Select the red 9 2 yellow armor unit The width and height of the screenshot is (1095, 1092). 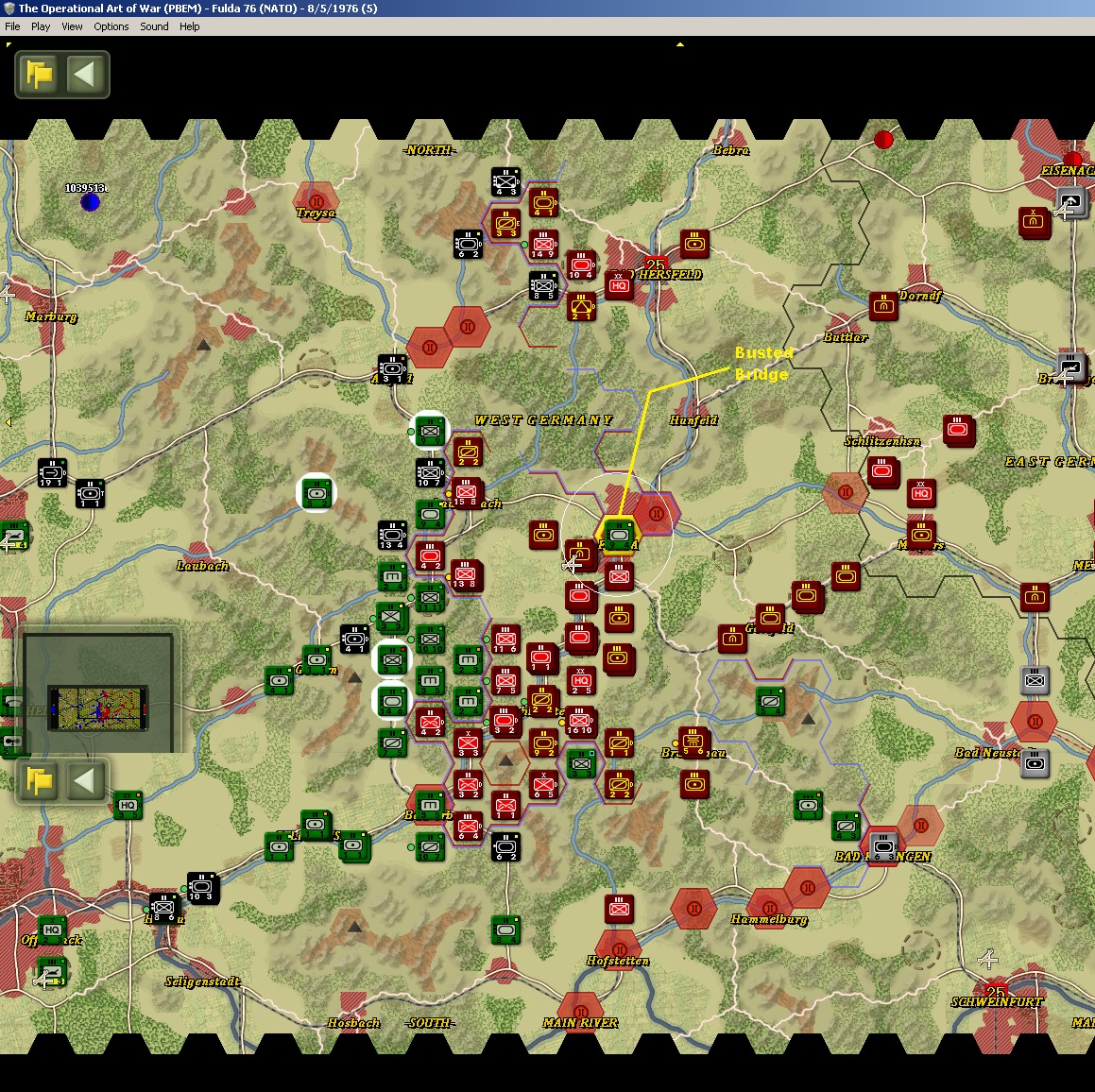(x=543, y=742)
